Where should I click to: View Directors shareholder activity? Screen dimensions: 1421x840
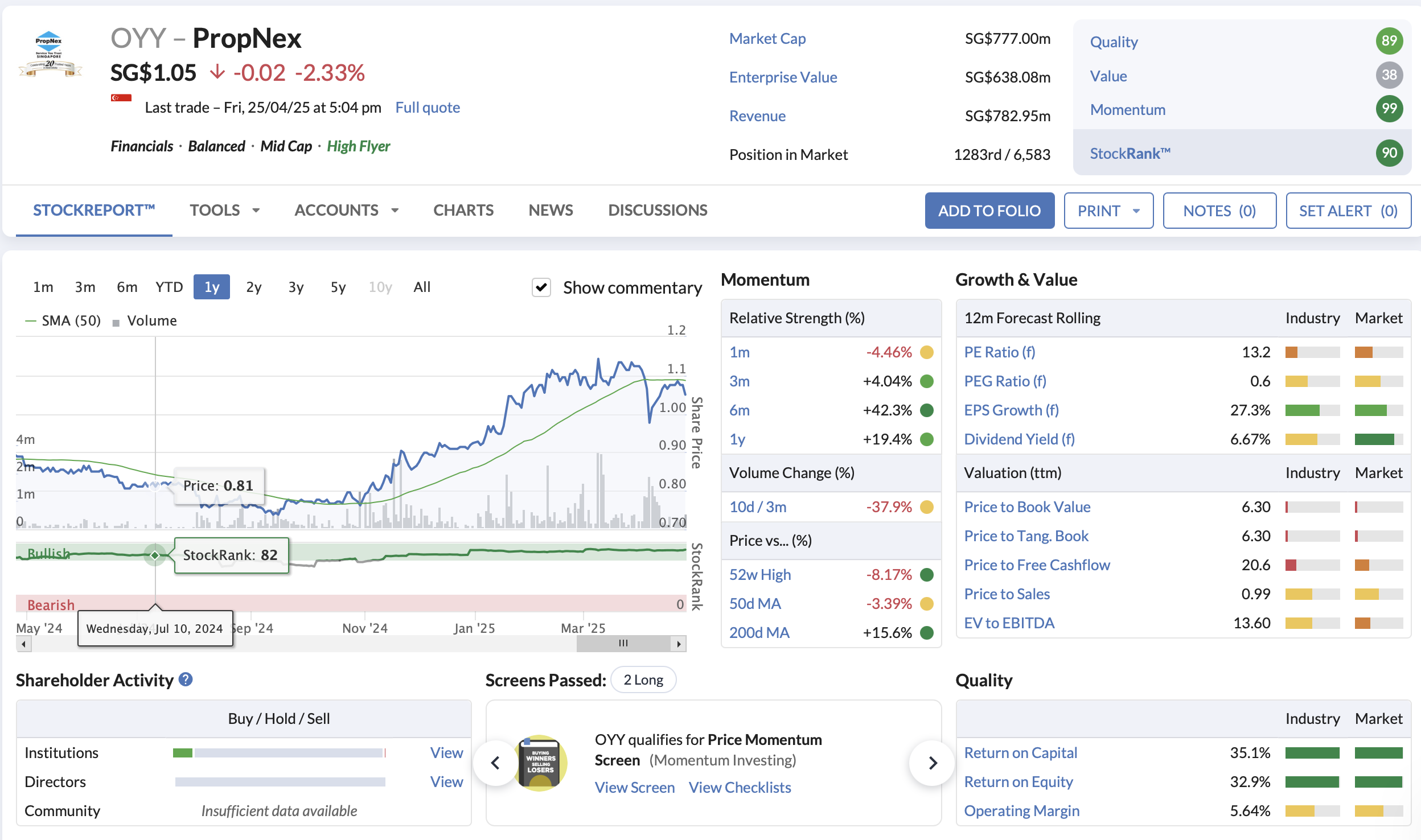tap(446, 782)
